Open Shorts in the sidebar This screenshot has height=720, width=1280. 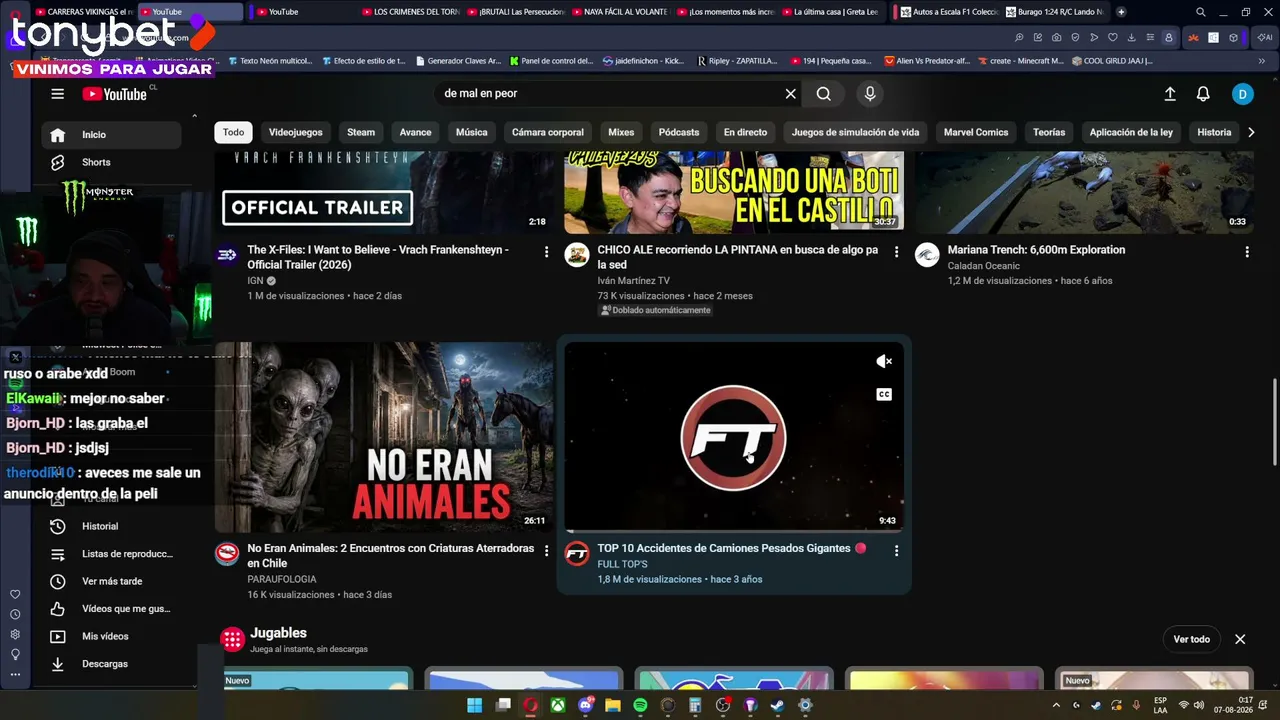[112, 162]
